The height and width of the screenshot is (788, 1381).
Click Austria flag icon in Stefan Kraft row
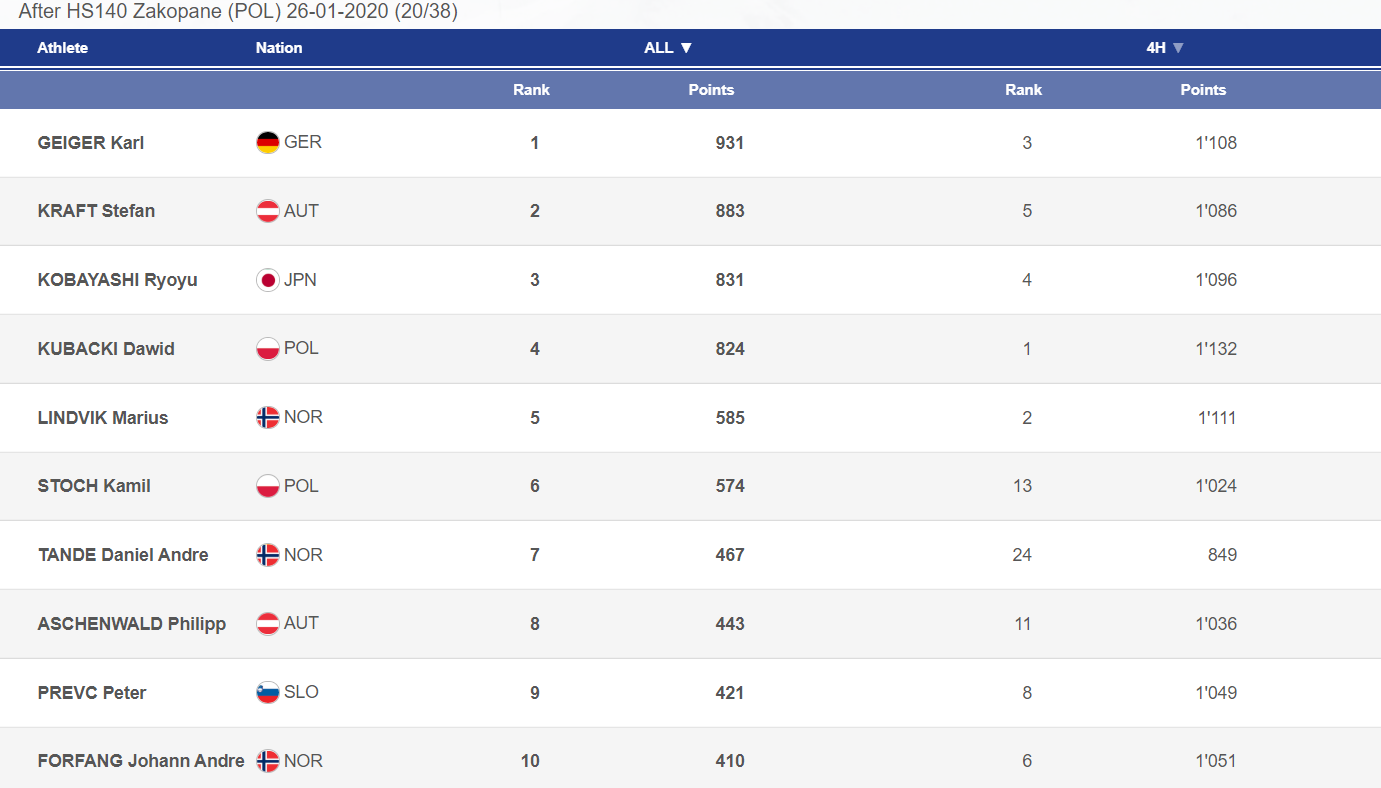point(267,211)
